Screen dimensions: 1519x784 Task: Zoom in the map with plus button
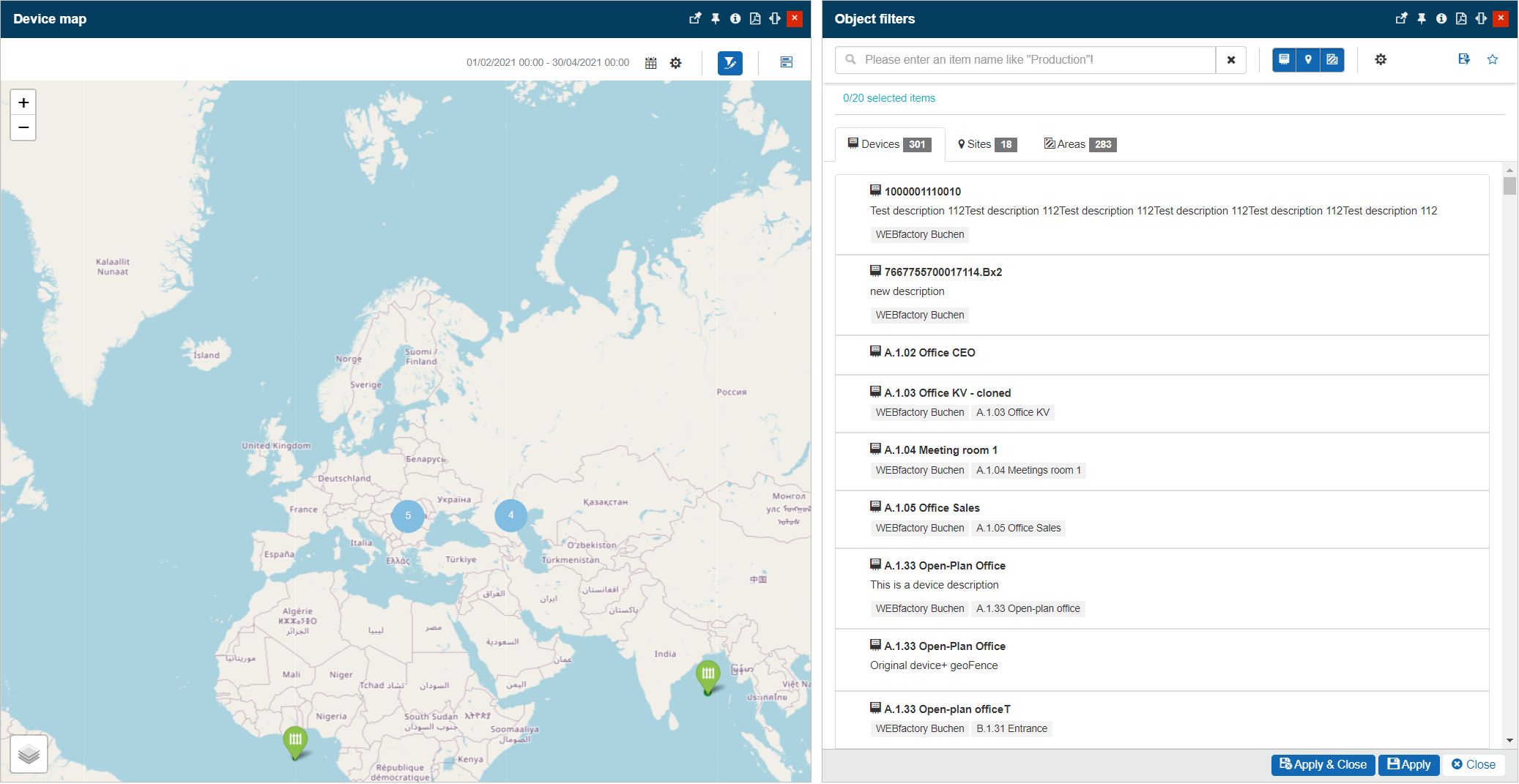23,102
